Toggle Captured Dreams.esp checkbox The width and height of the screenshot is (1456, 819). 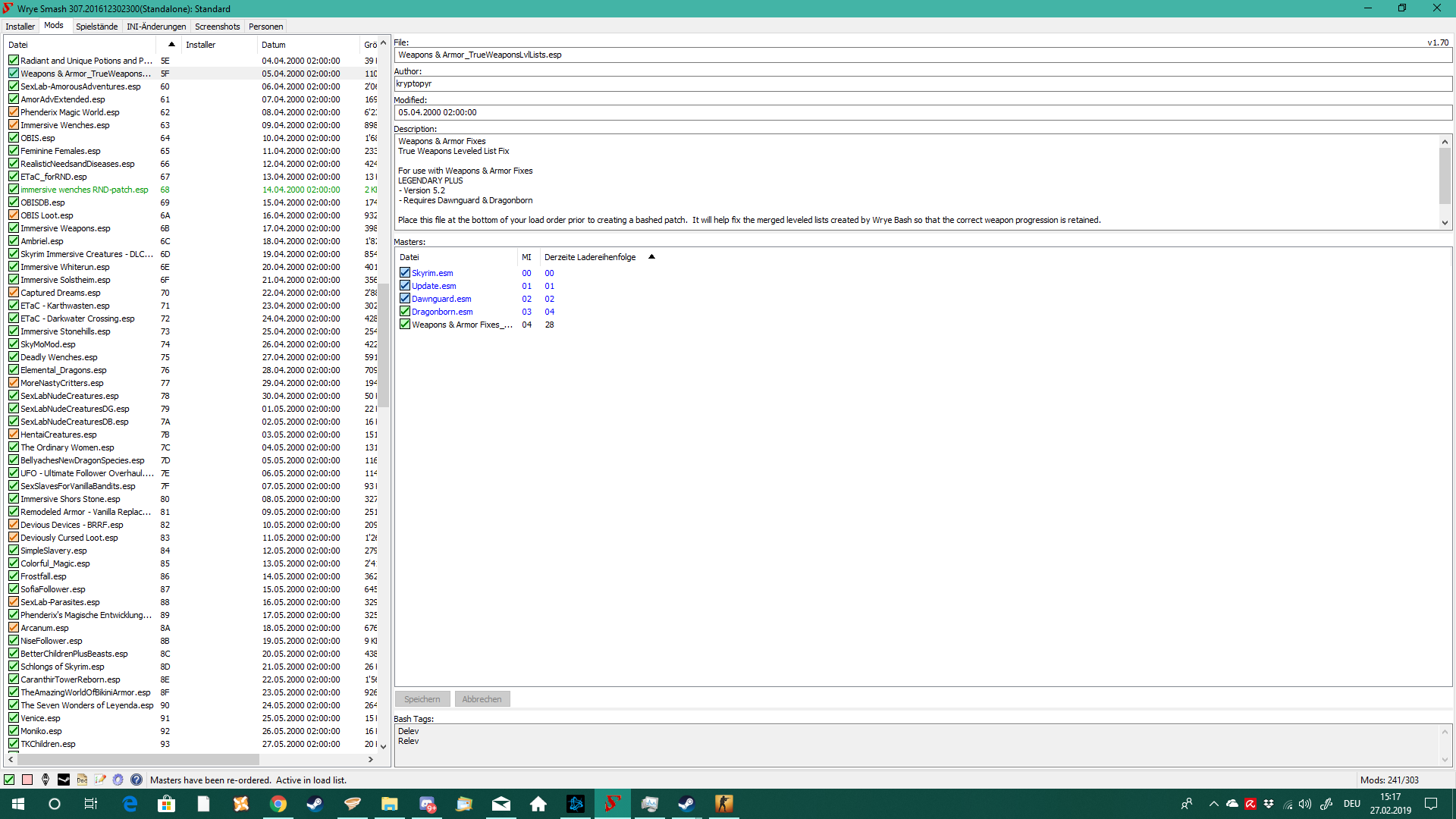click(x=14, y=293)
